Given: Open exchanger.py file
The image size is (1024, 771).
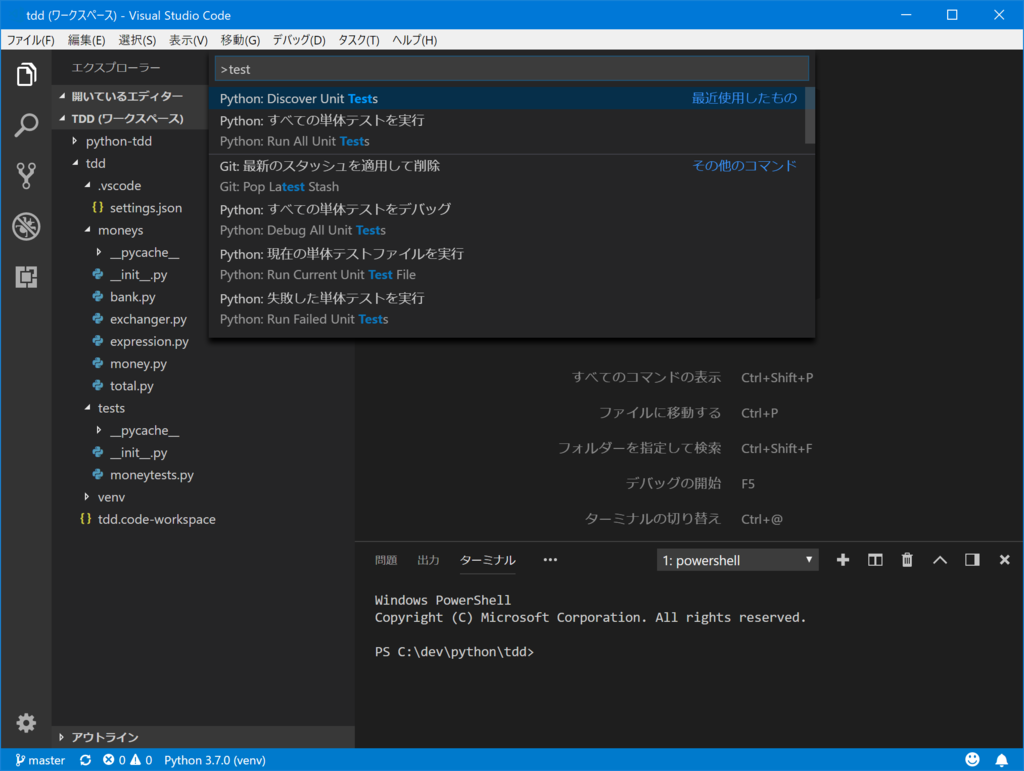Looking at the screenshot, I should click(148, 319).
